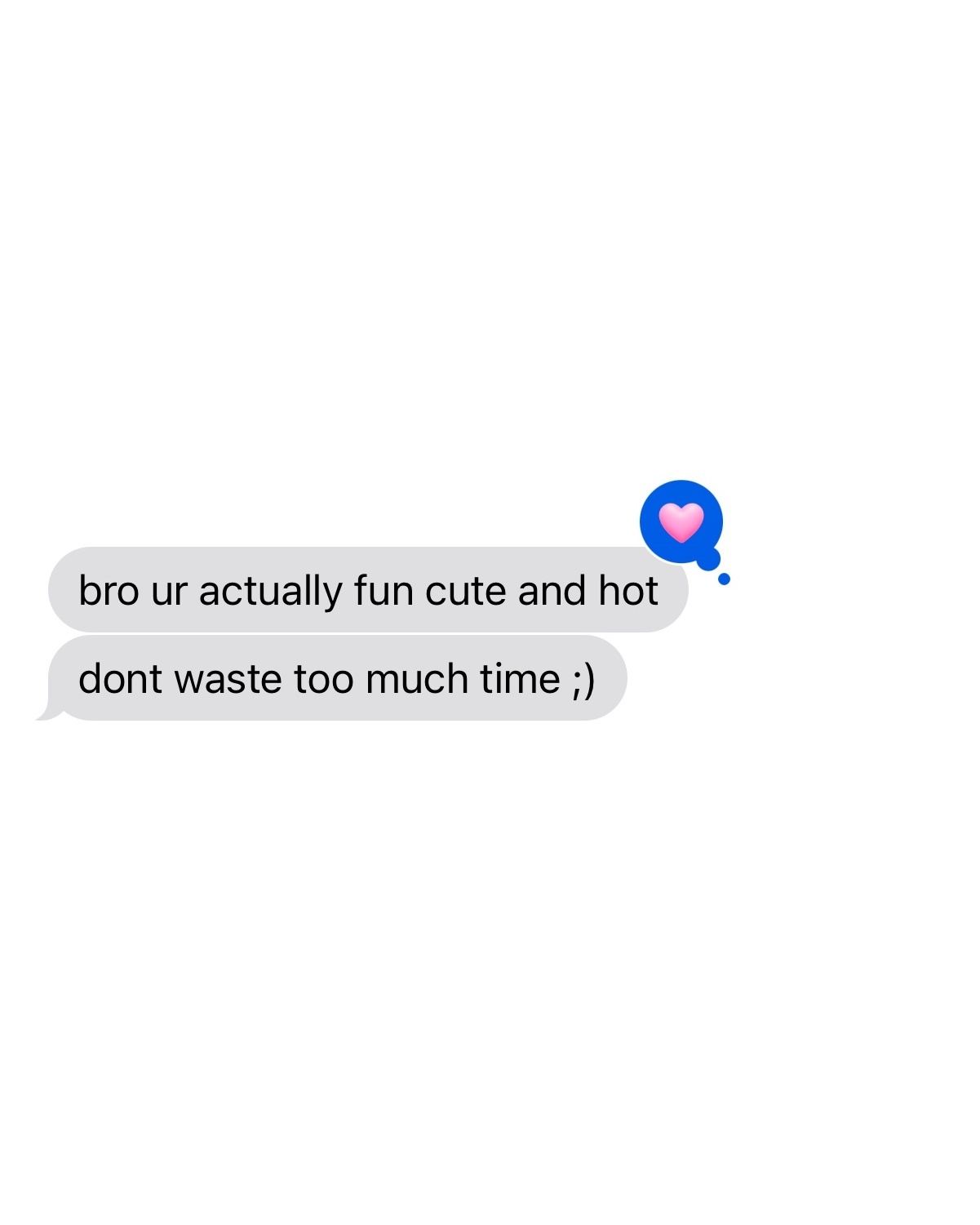Click the word "and" in first message
This screenshot has width=980, height=1225.
pos(552,590)
